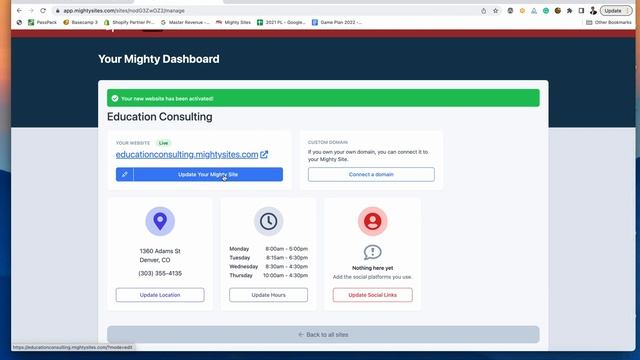
Task: Open the Master Revenue bookmark
Action: click(x=185, y=22)
